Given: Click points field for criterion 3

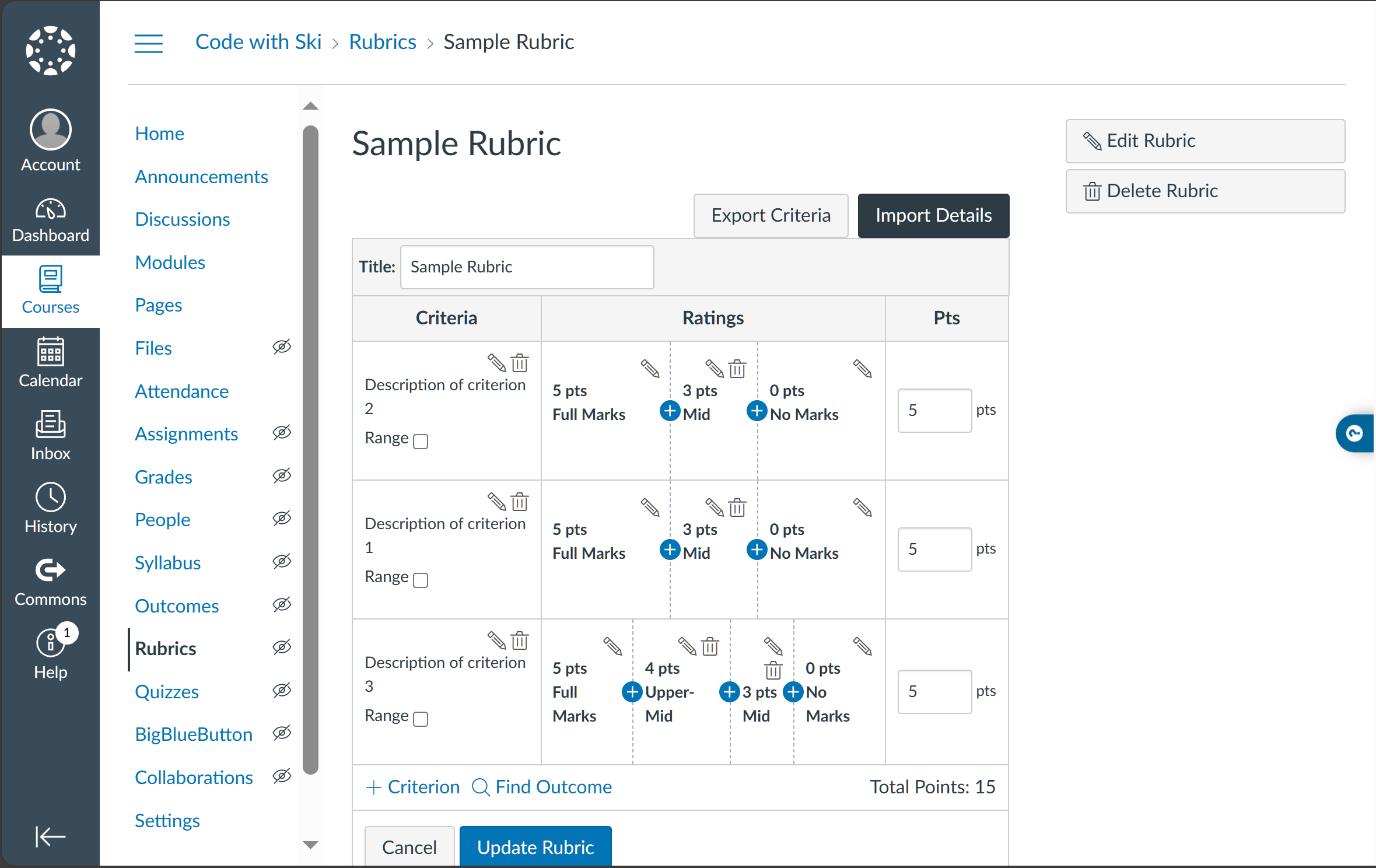Looking at the screenshot, I should pyautogui.click(x=935, y=692).
